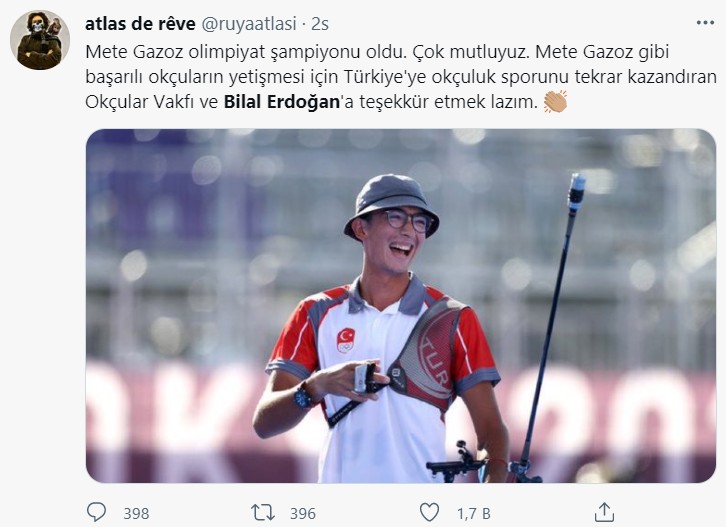Click the tweet text starting with Mete Gazoz olimpiyat

coord(401,77)
